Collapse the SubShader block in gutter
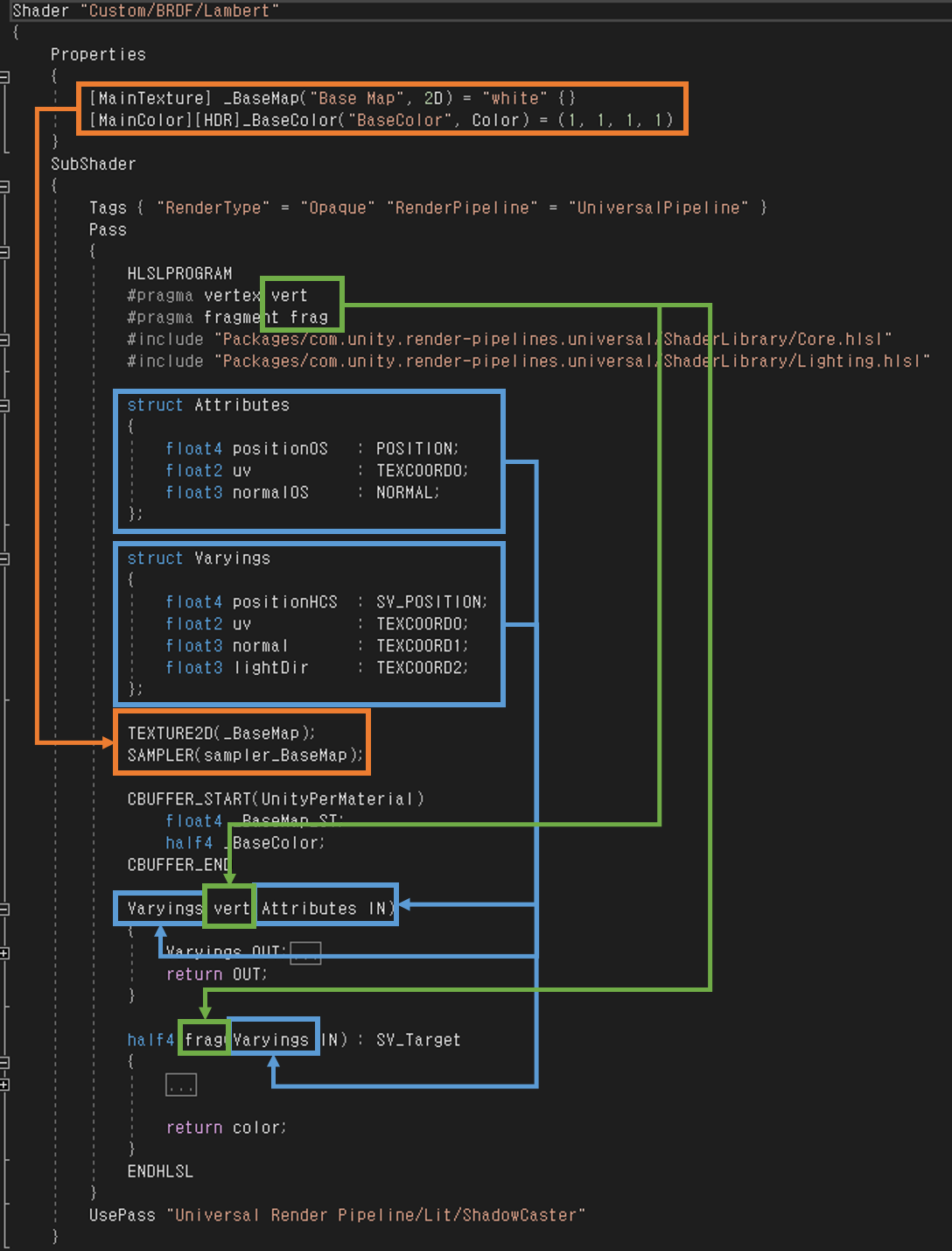 click(4, 186)
